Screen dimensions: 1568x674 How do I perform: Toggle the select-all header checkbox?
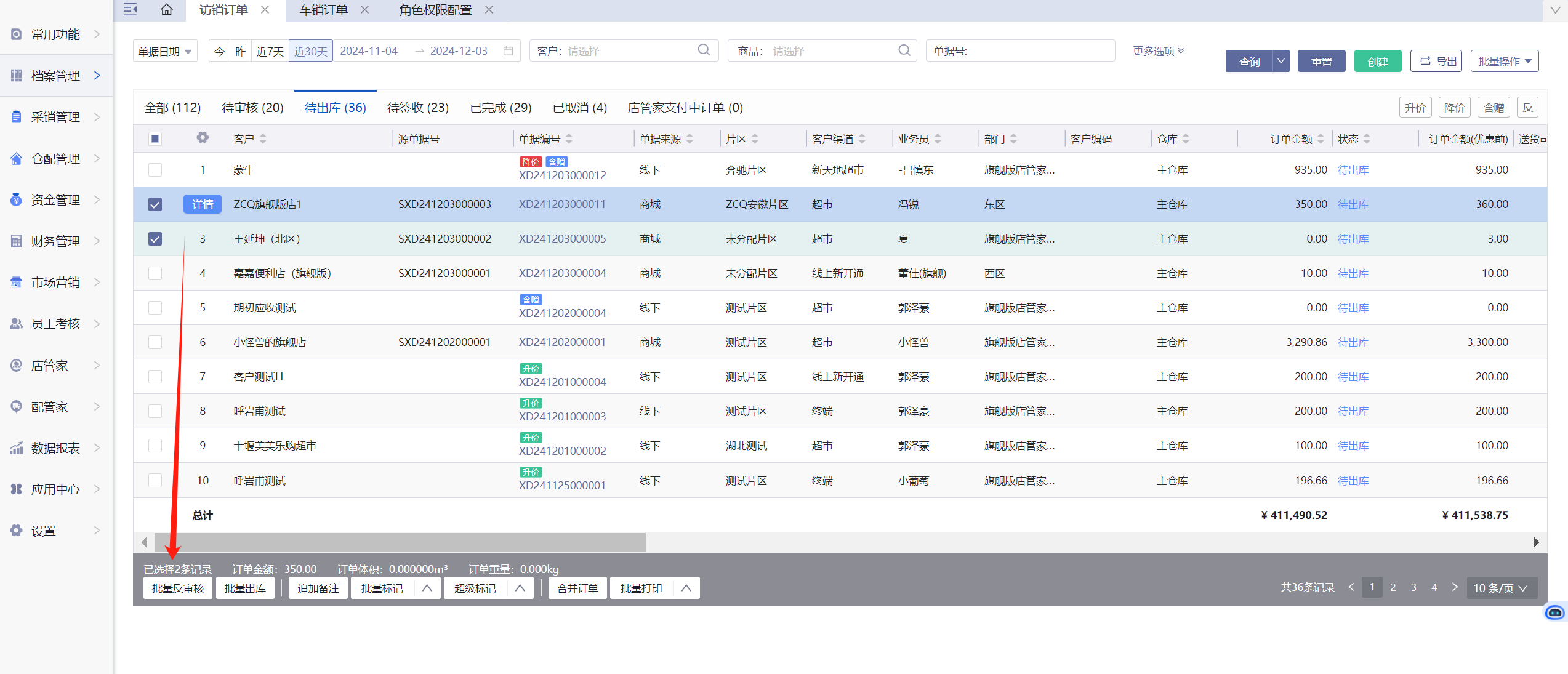(x=155, y=138)
